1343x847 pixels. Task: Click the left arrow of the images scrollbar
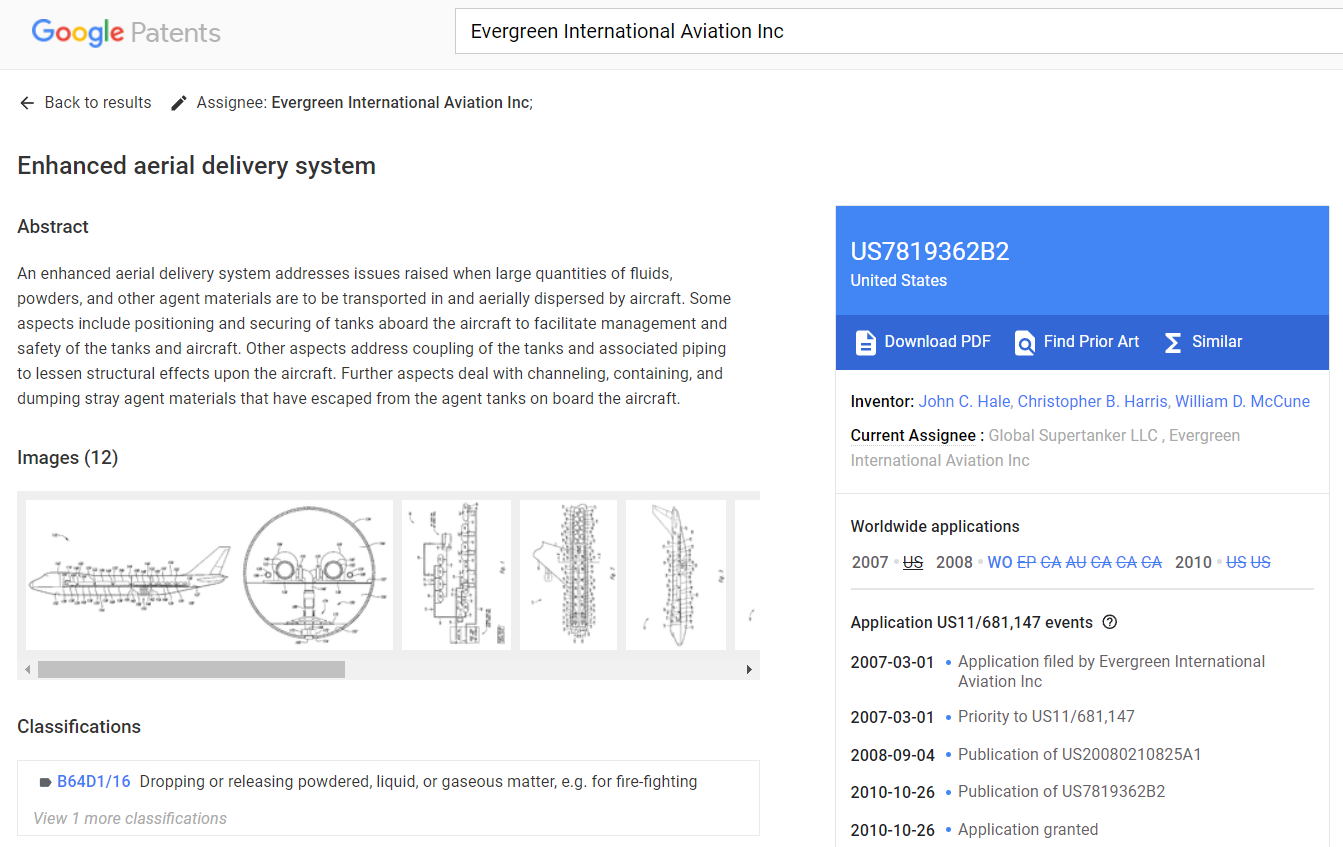pyautogui.click(x=27, y=669)
